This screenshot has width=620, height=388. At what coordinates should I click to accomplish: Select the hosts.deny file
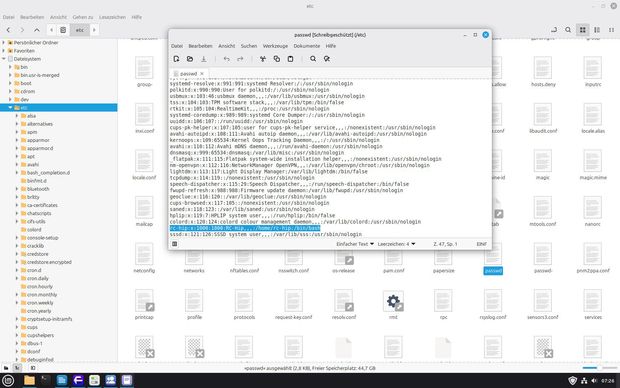(543, 71)
